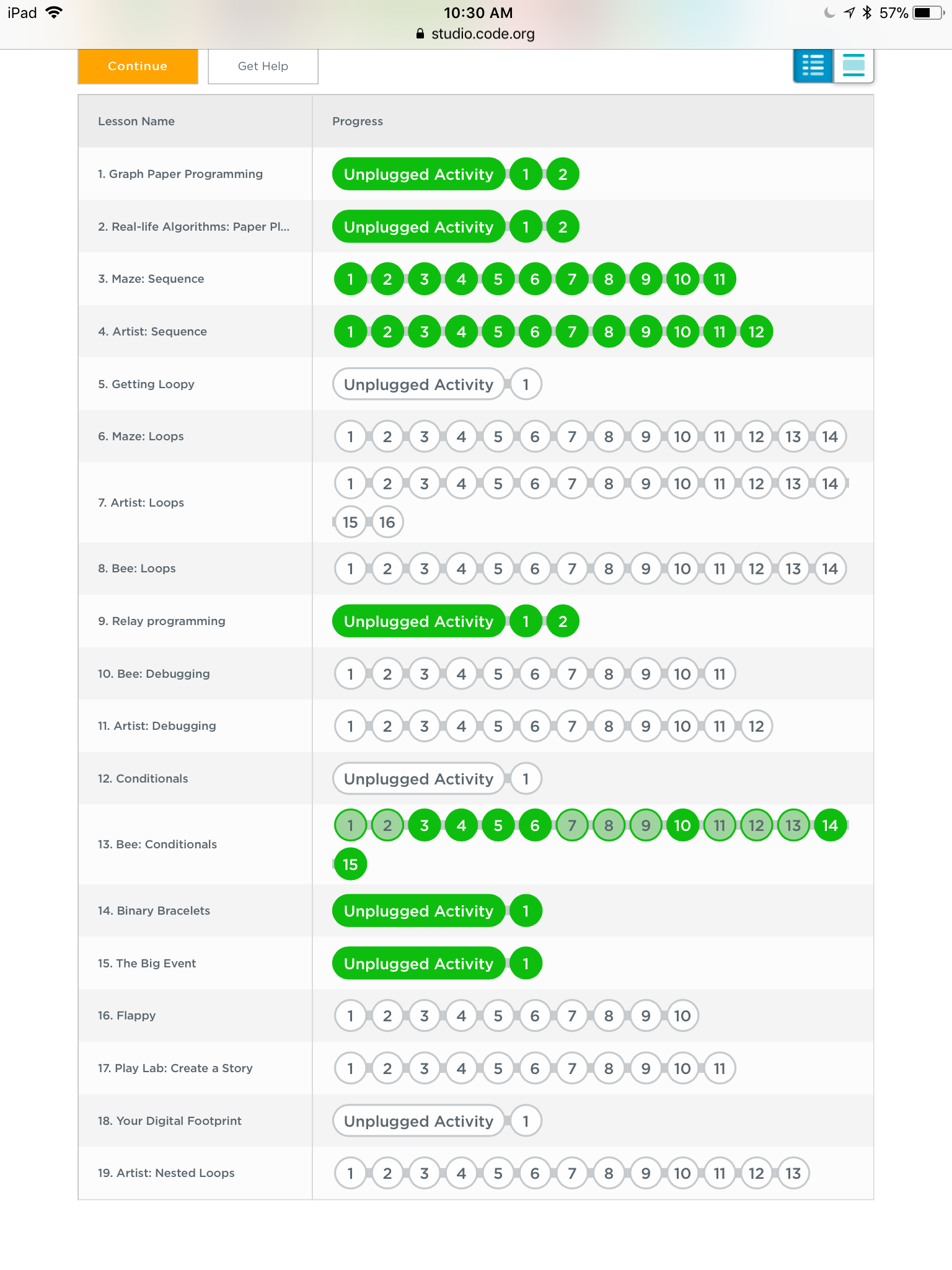Tap the battery indicator in status bar

click(927, 13)
